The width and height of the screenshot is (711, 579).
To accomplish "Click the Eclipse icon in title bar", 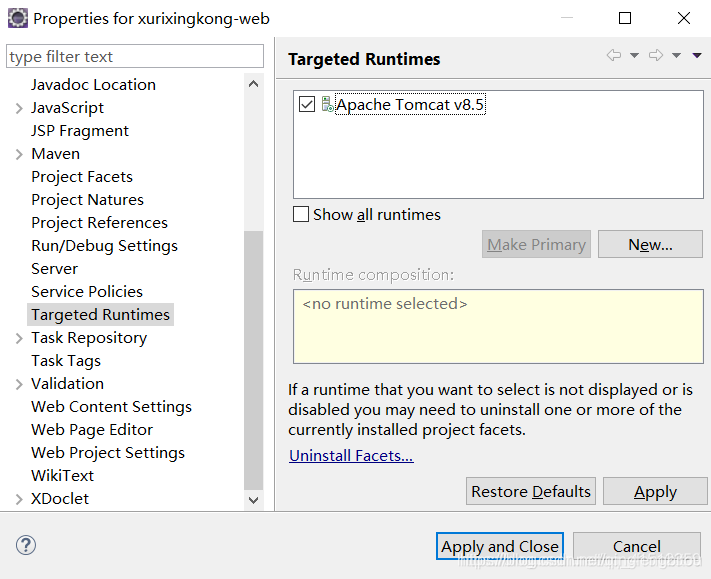I will click(x=18, y=19).
